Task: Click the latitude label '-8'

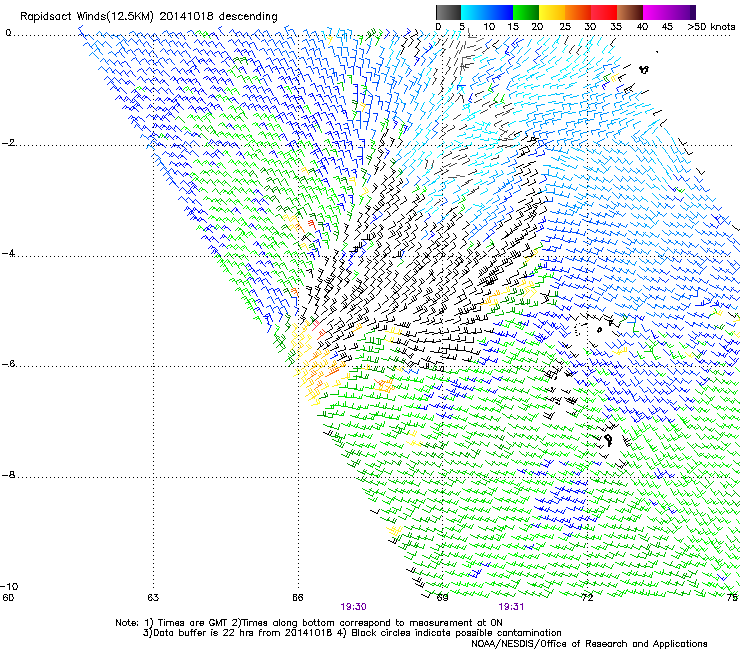Action: (8, 475)
